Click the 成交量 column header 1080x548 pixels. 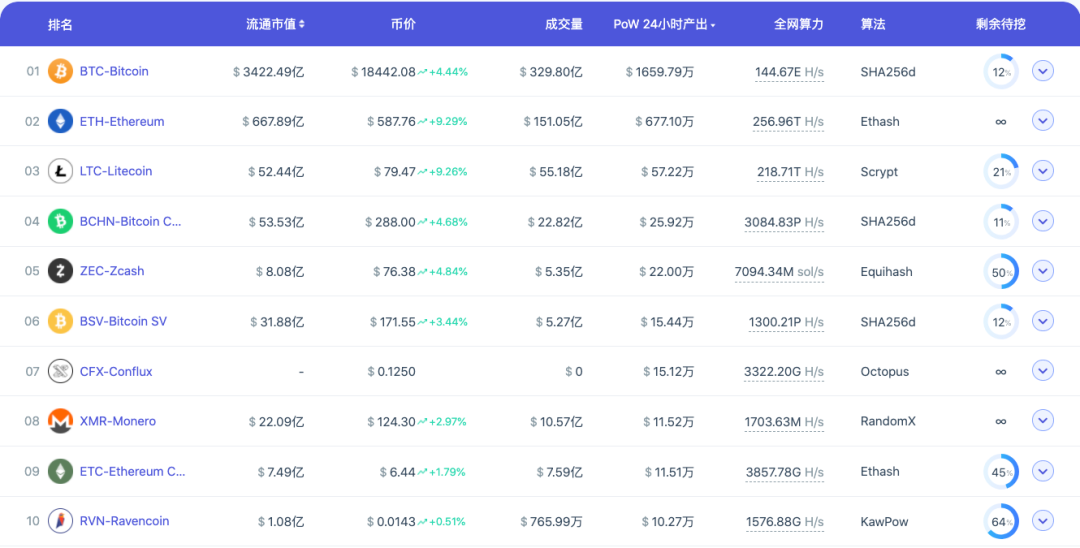(x=563, y=24)
